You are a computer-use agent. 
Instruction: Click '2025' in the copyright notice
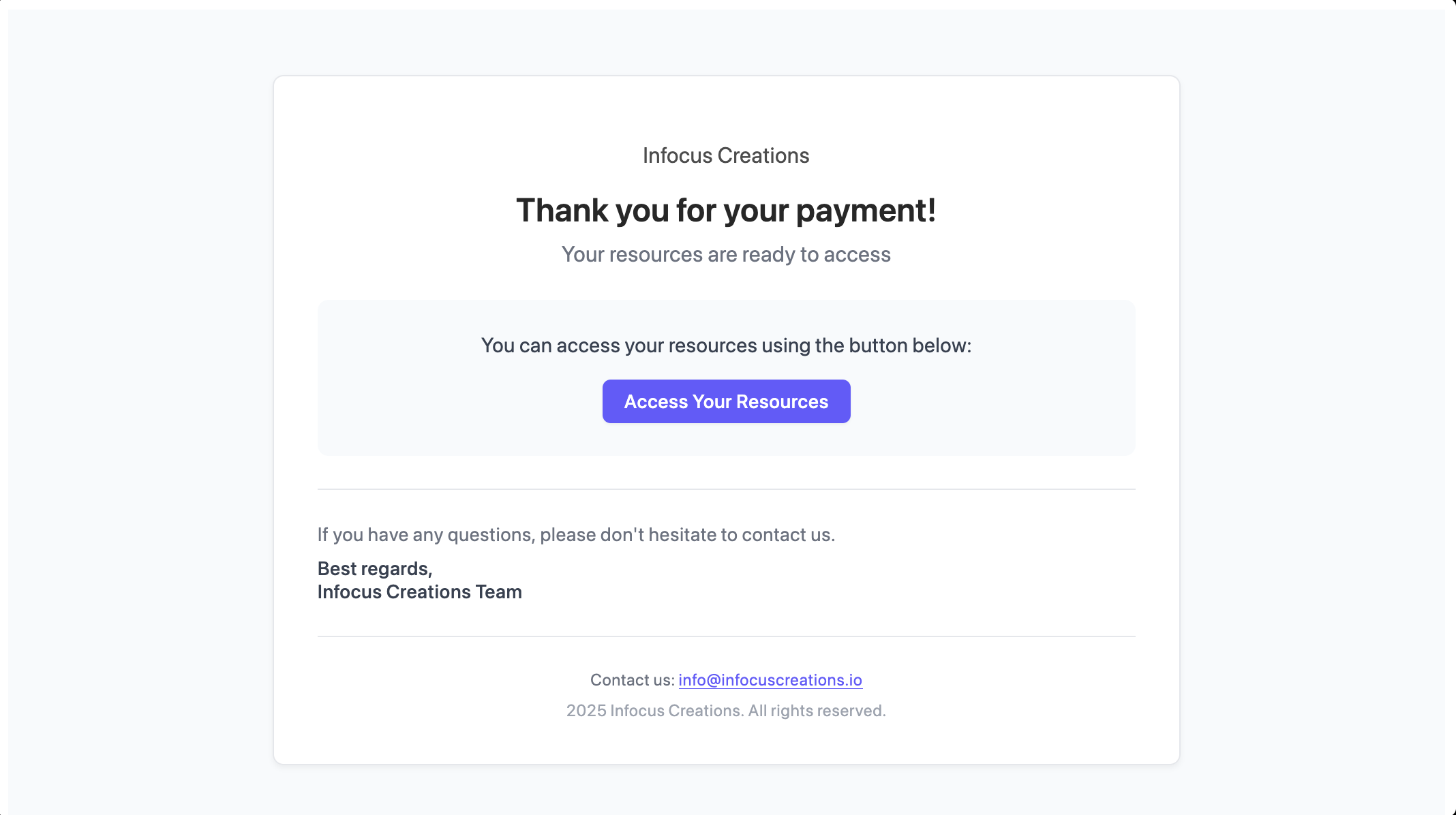pyautogui.click(x=586, y=711)
